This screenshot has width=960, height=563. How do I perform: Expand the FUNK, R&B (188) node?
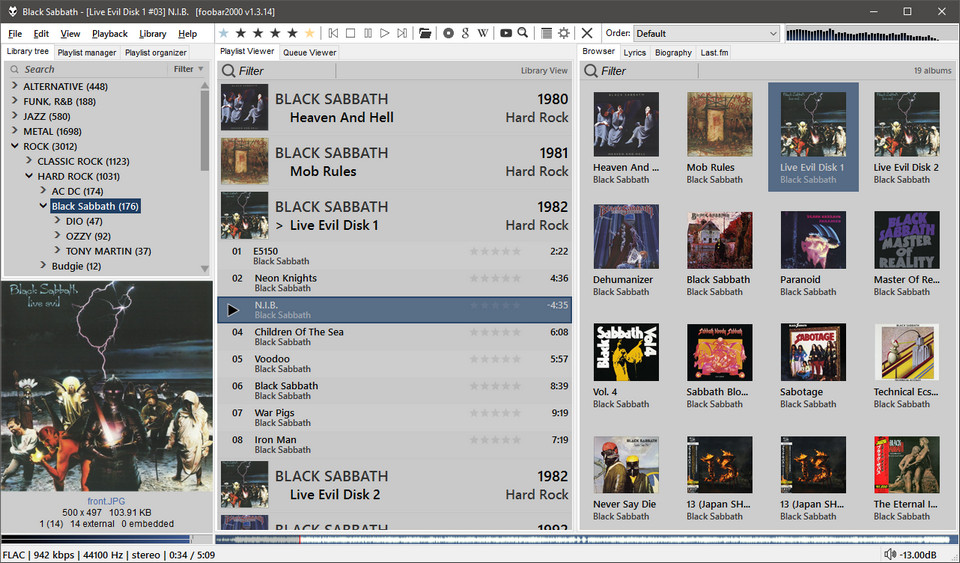(x=15, y=101)
